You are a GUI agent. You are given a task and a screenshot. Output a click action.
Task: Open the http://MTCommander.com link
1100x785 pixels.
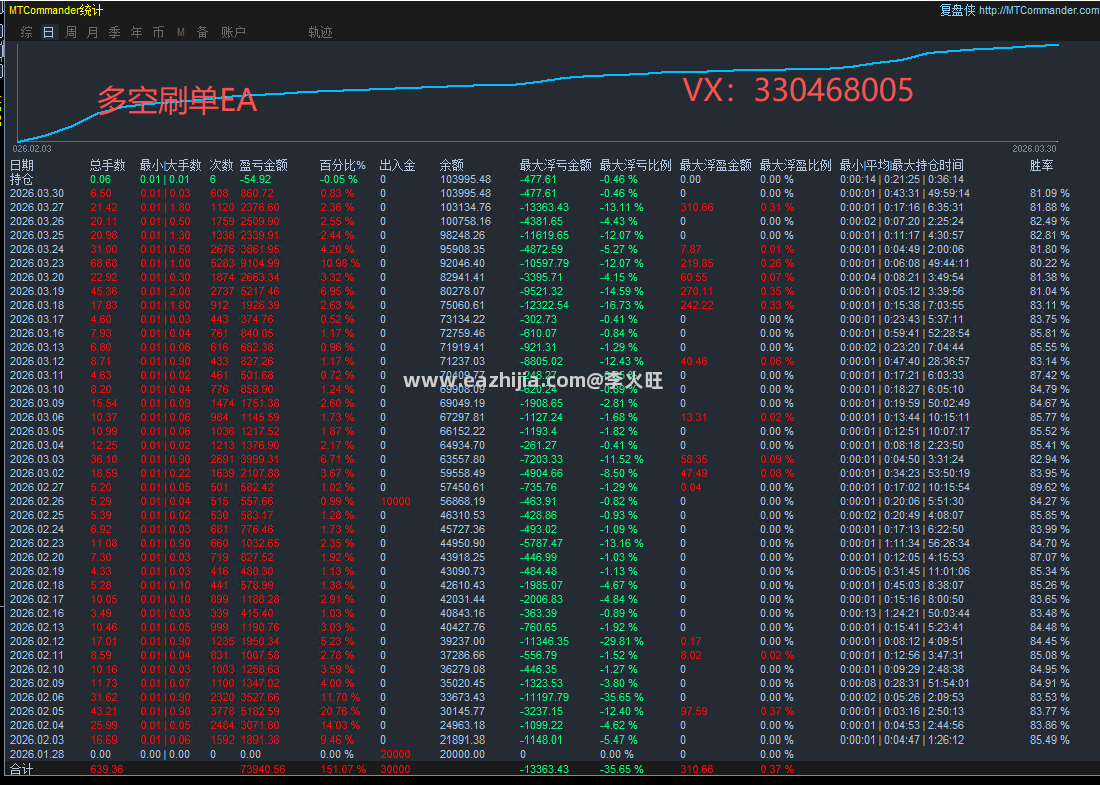1039,11
